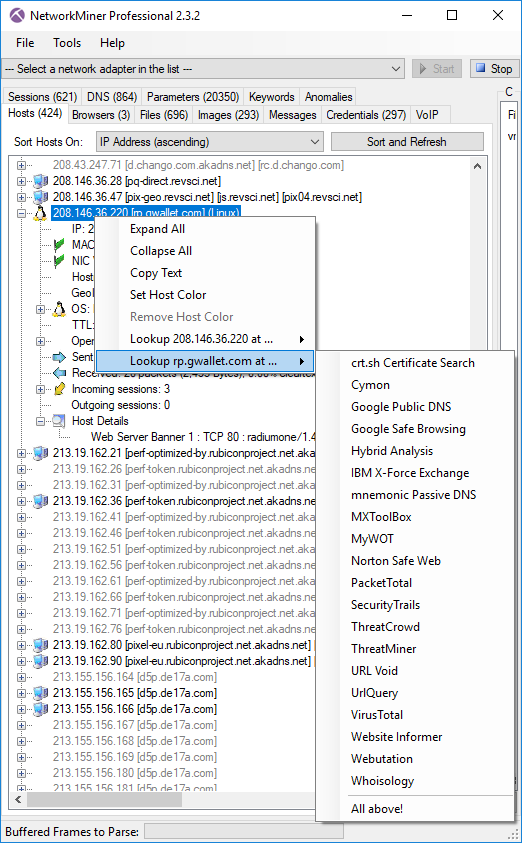522x843 pixels.
Task: Select Whoisology lookup option
Action: tap(414, 781)
